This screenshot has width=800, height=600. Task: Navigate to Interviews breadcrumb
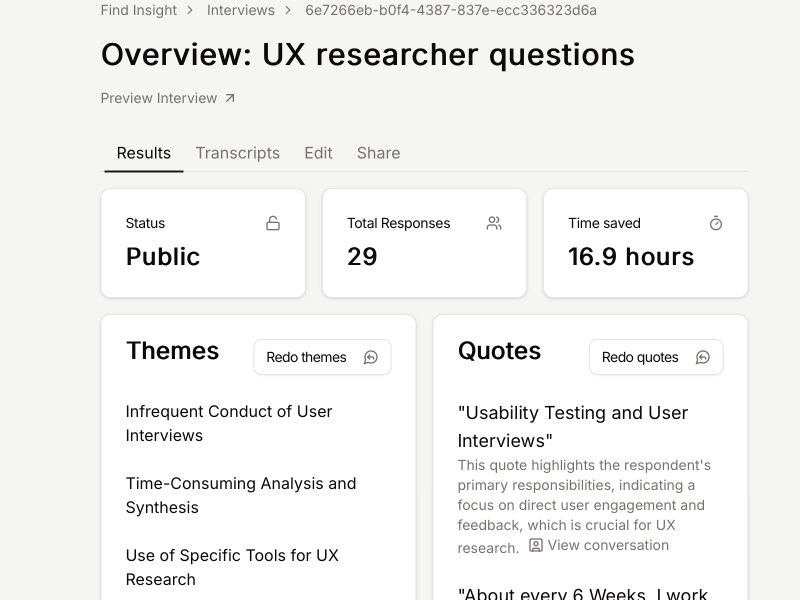pyautogui.click(x=241, y=10)
